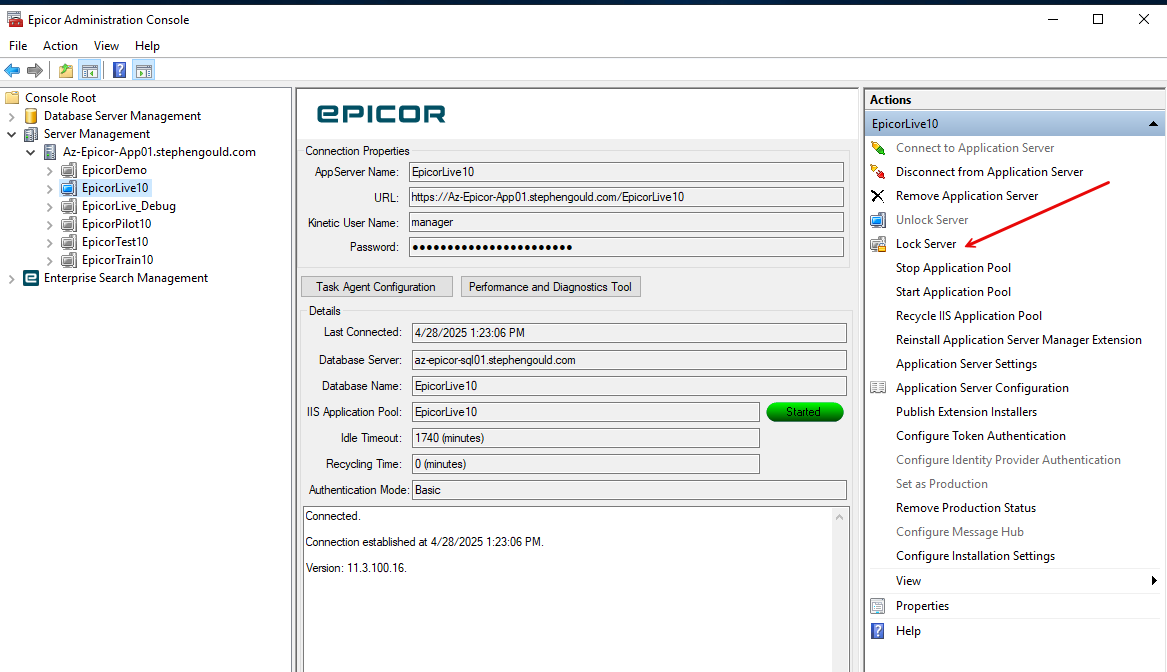
Task: Expand the Enterprise Search Management node
Action: 11,278
